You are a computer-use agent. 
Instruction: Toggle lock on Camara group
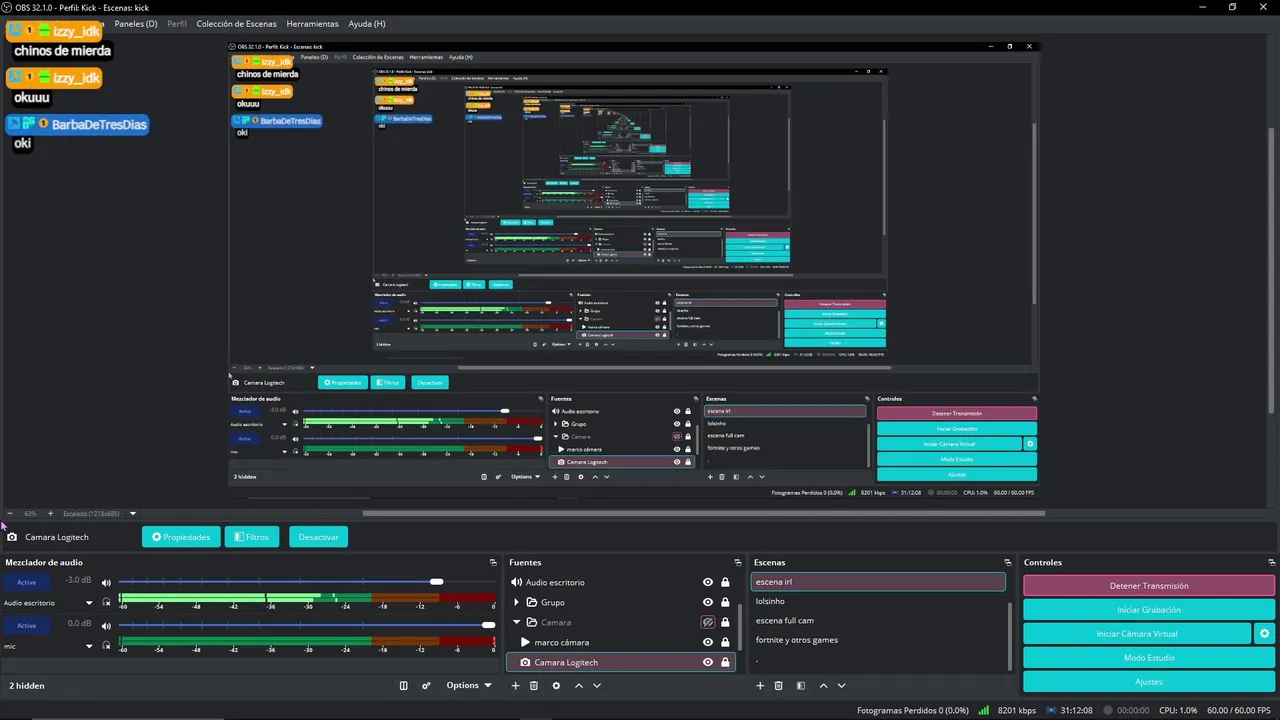point(725,622)
